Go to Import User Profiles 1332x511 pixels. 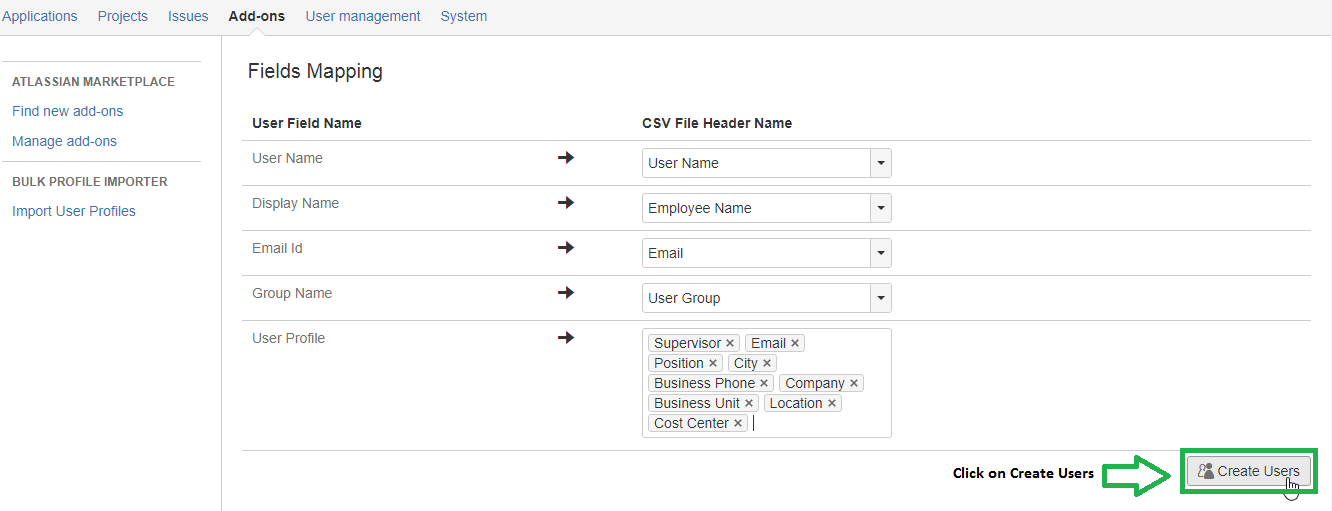tap(74, 211)
